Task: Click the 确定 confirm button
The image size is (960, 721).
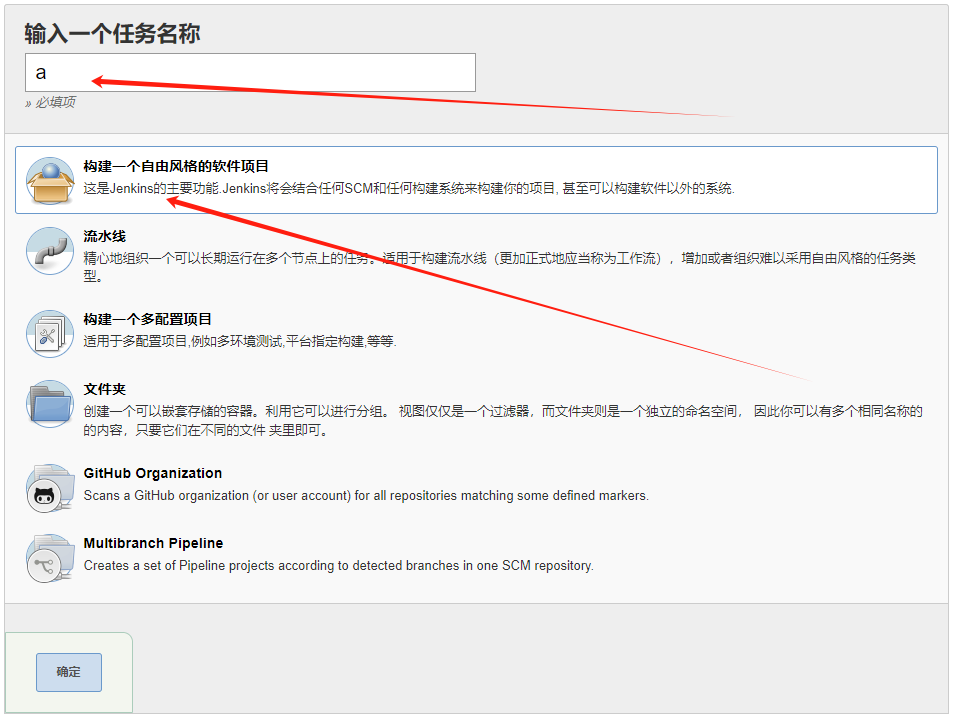Action: point(69,672)
